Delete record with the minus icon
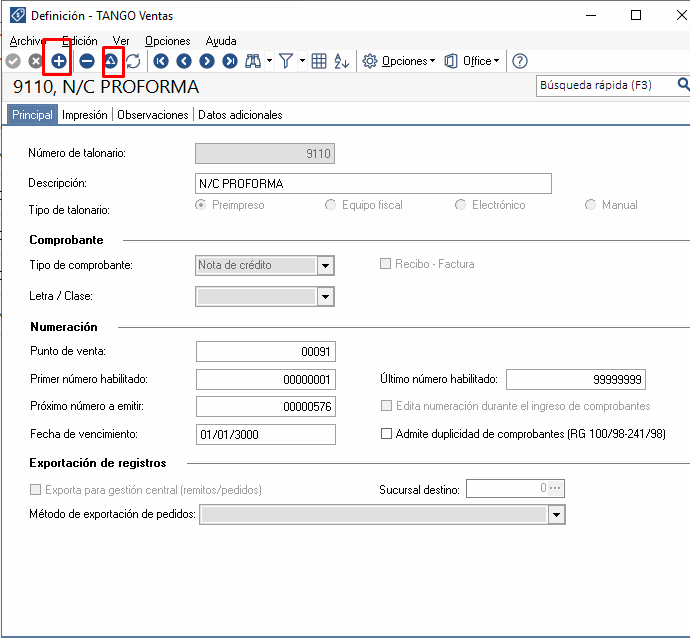Viewport: 690px width, 638px height. 87,61
